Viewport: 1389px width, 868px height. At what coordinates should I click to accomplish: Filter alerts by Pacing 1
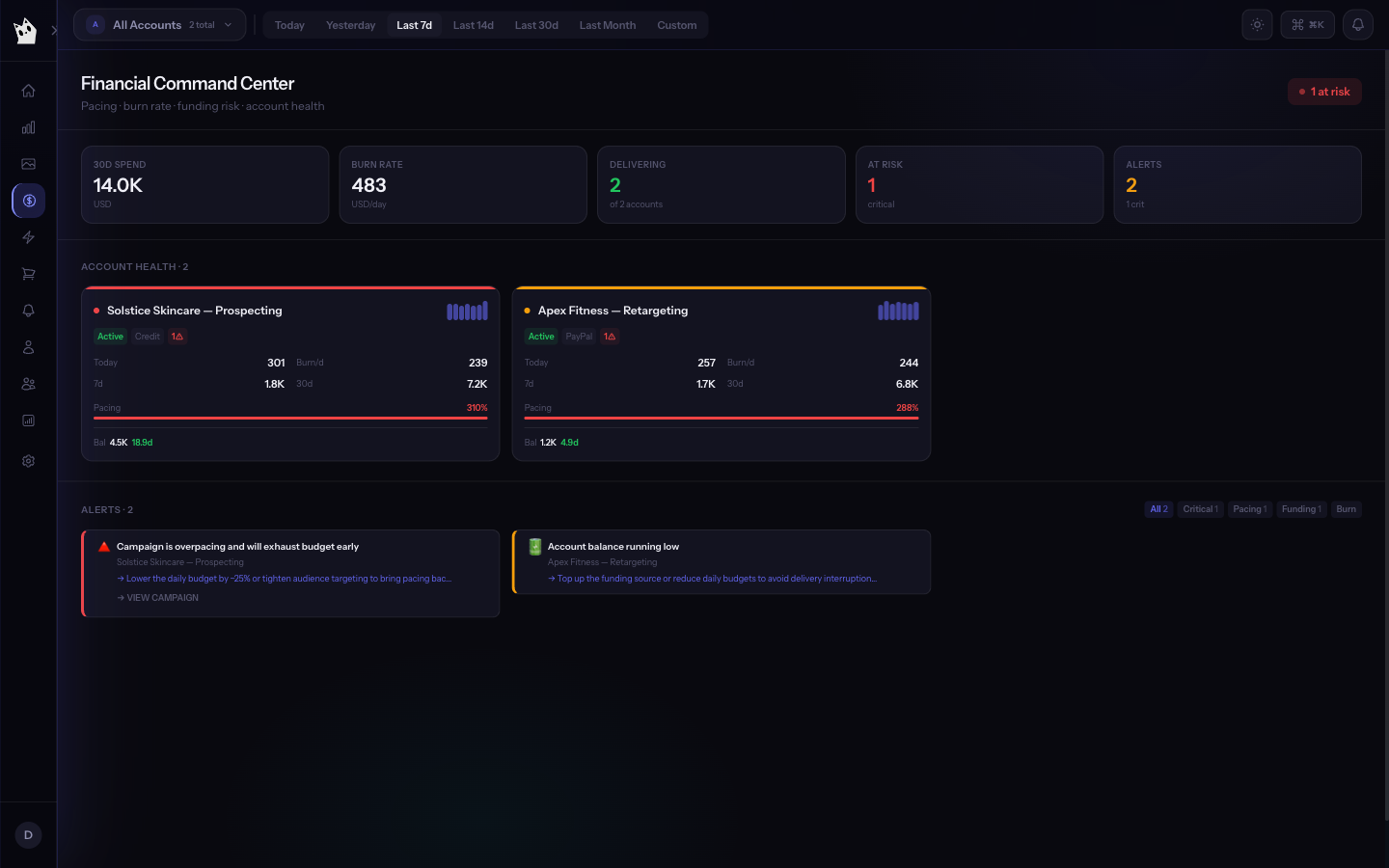pyautogui.click(x=1250, y=509)
